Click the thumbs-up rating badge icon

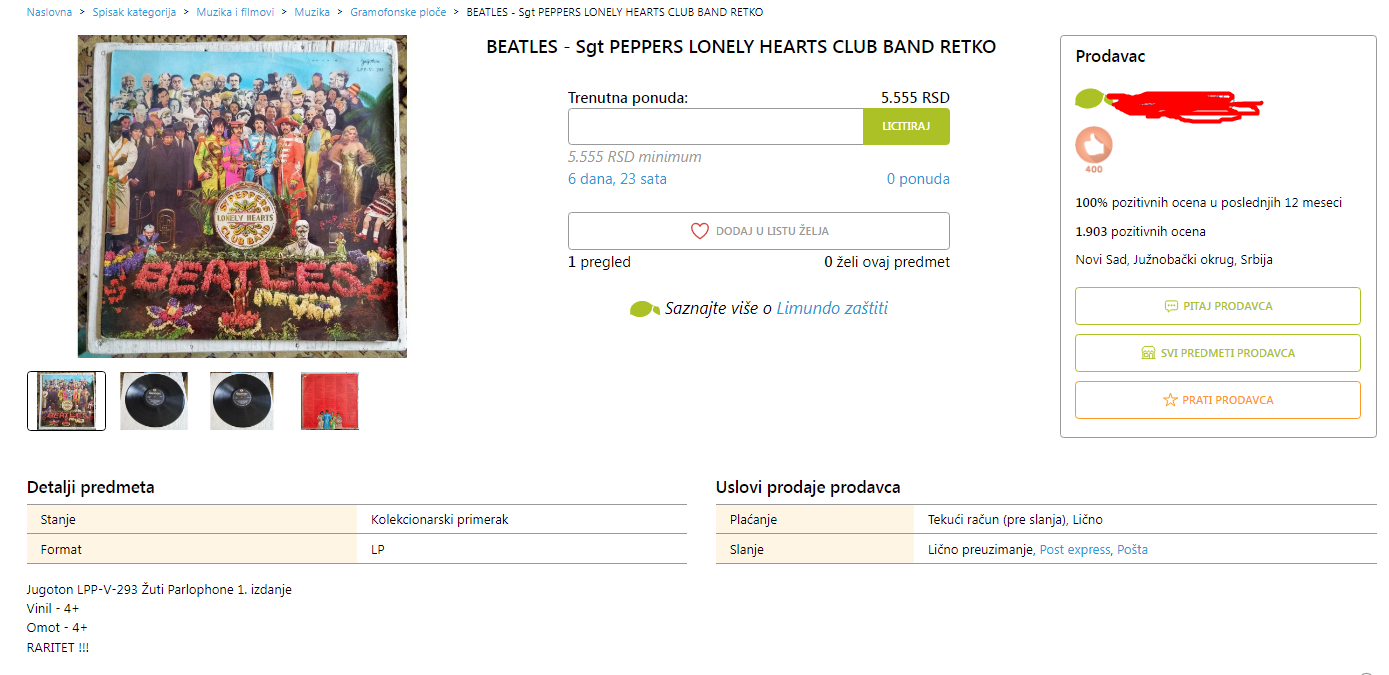click(1094, 146)
